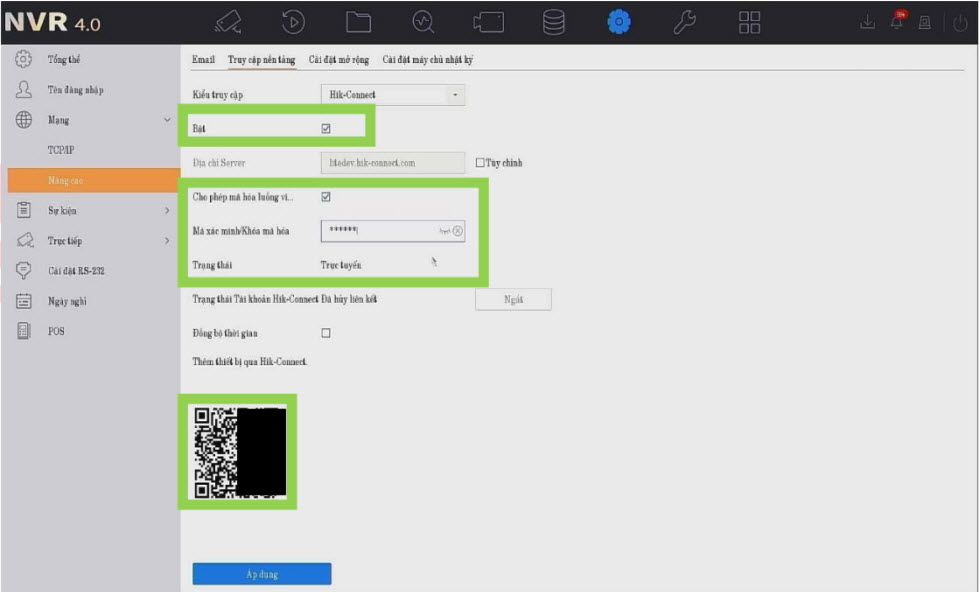Uncheck the Bật enable checkbox
This screenshot has height=592, width=980.
coord(326,128)
